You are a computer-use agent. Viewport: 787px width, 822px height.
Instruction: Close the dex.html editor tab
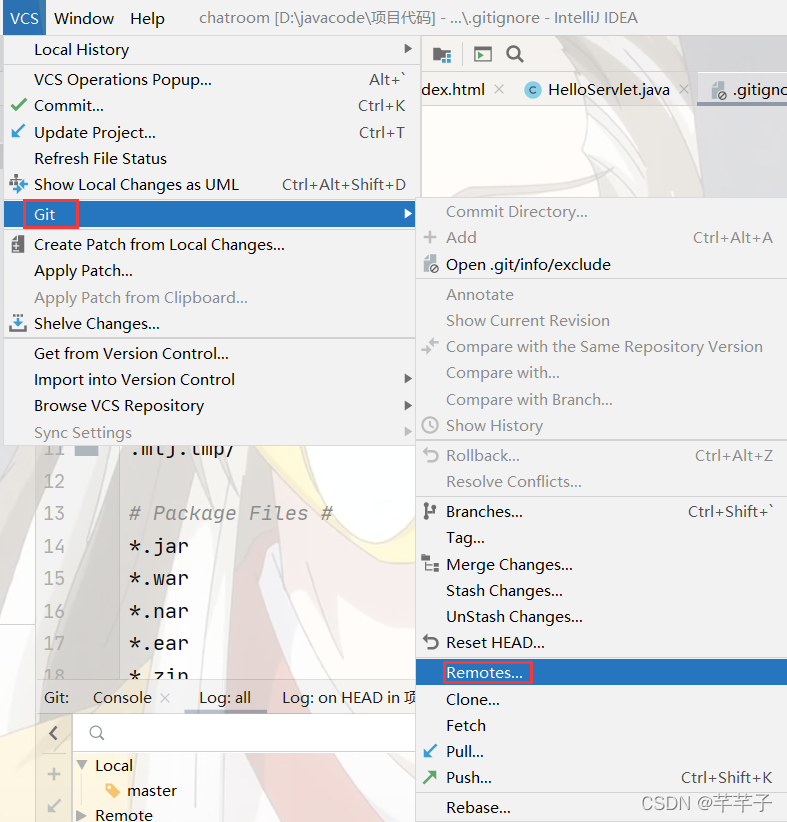tap(499, 90)
